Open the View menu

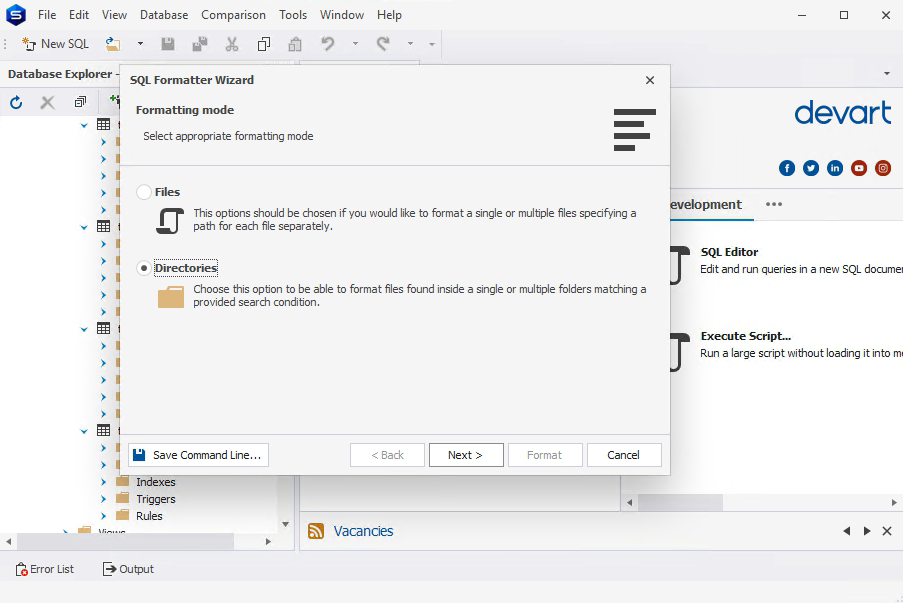pos(115,15)
